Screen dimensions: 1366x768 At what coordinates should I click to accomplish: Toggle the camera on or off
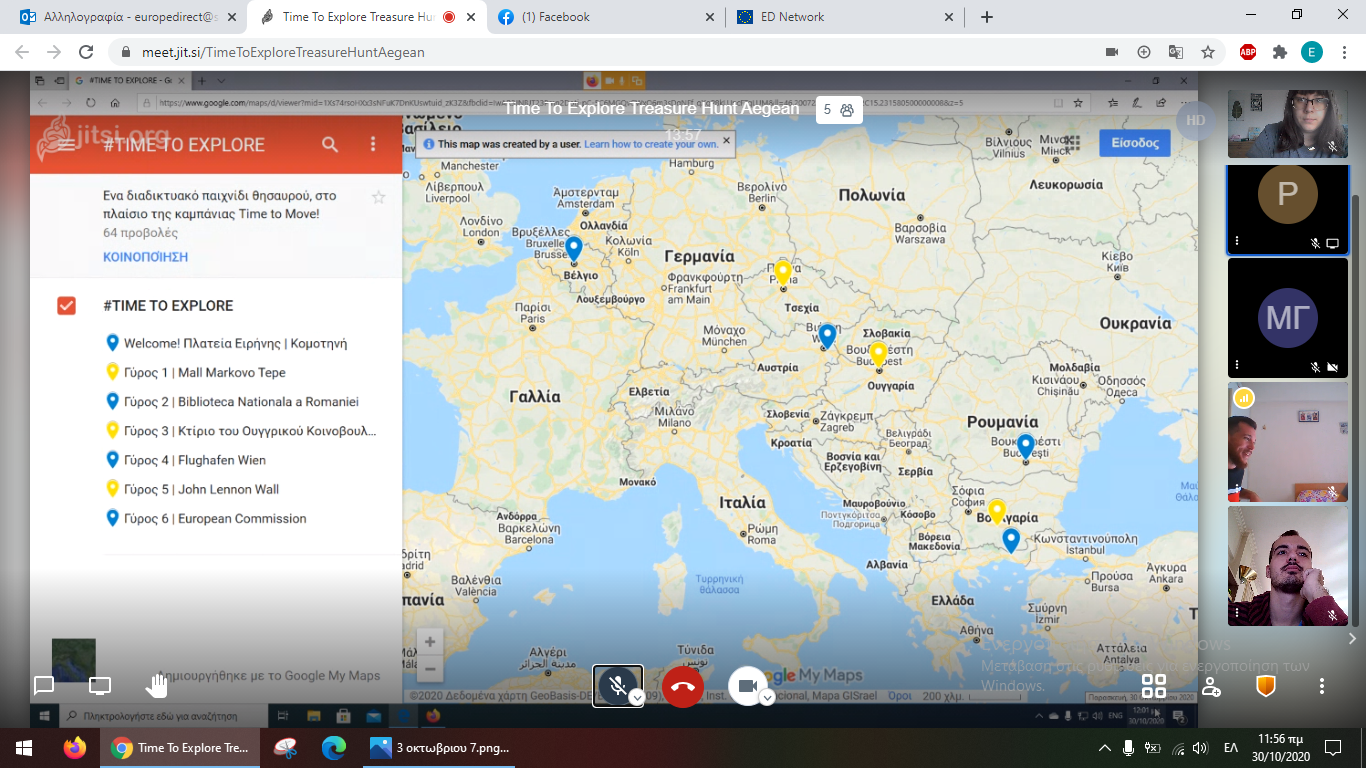pos(746,686)
